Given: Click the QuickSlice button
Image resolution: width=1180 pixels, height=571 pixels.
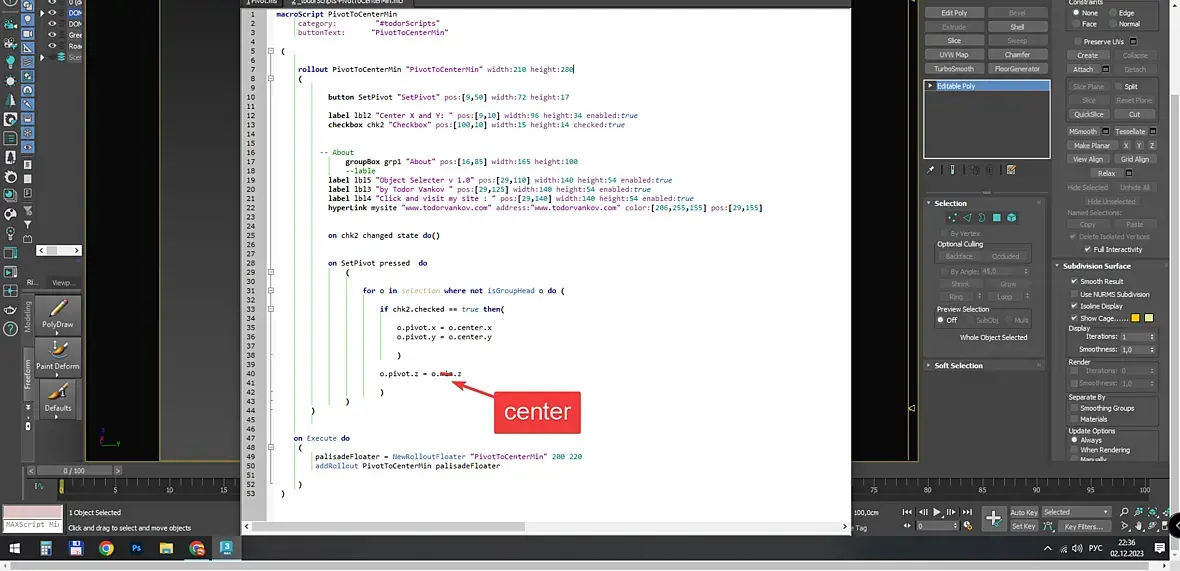Looking at the screenshot, I should tap(1088, 114).
